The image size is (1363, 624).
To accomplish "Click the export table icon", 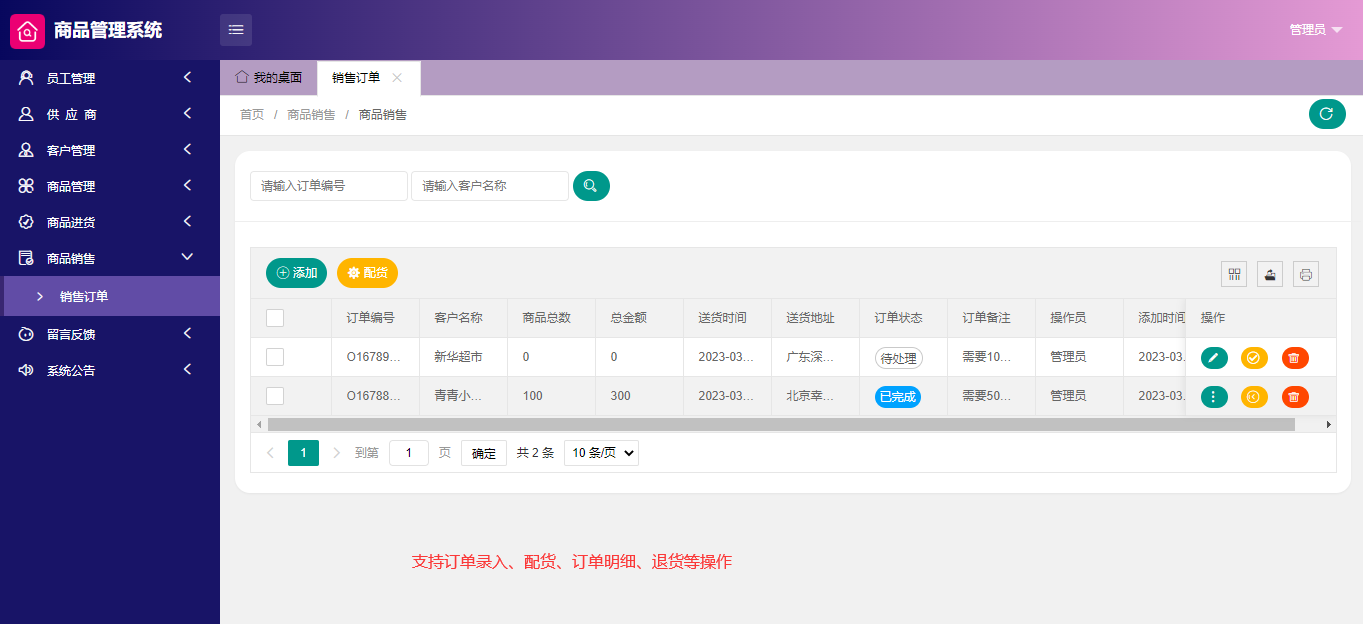I will (1270, 274).
